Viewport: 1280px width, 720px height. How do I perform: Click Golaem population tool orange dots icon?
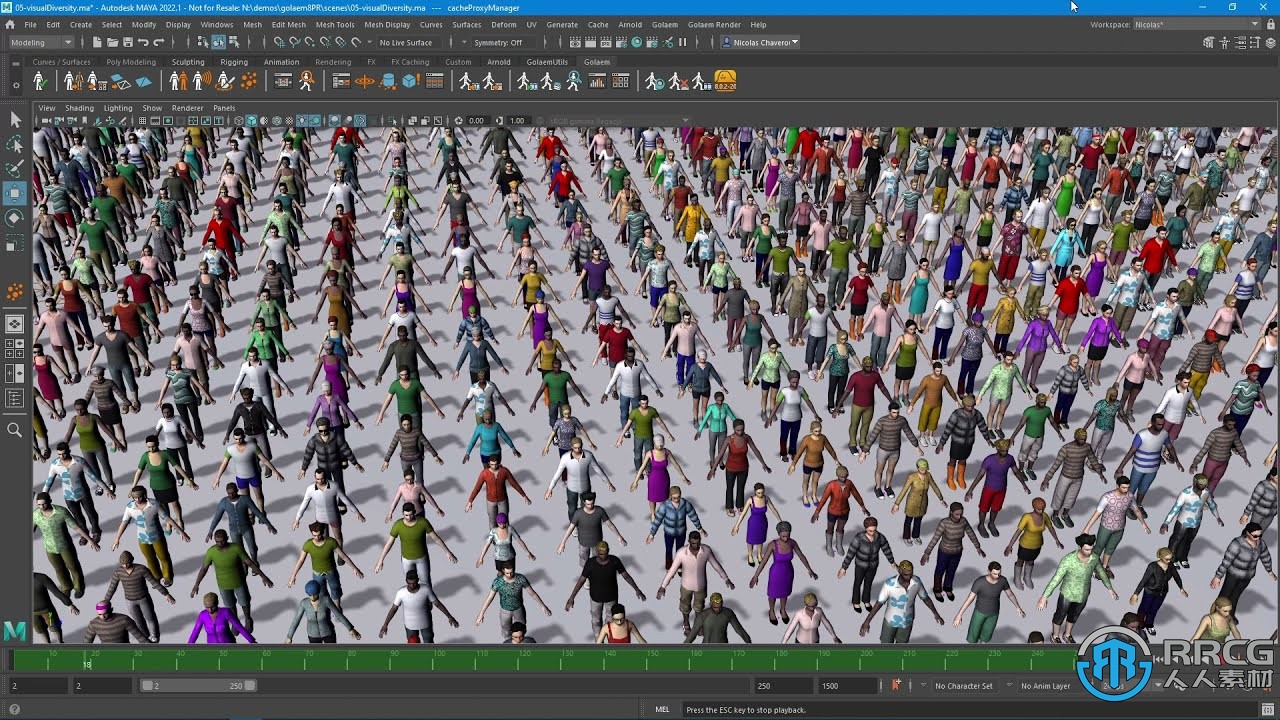click(248, 81)
